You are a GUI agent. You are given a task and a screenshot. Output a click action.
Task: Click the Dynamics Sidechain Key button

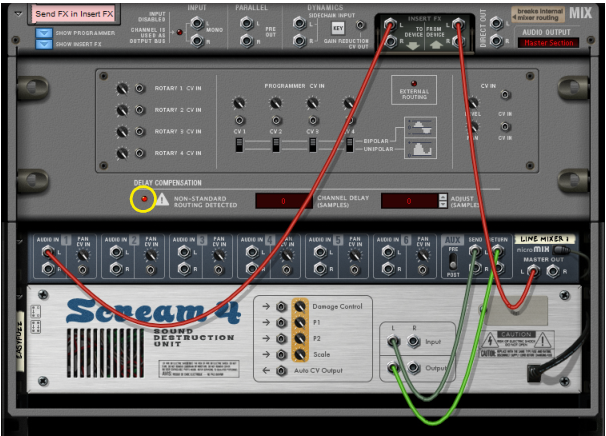click(x=337, y=28)
